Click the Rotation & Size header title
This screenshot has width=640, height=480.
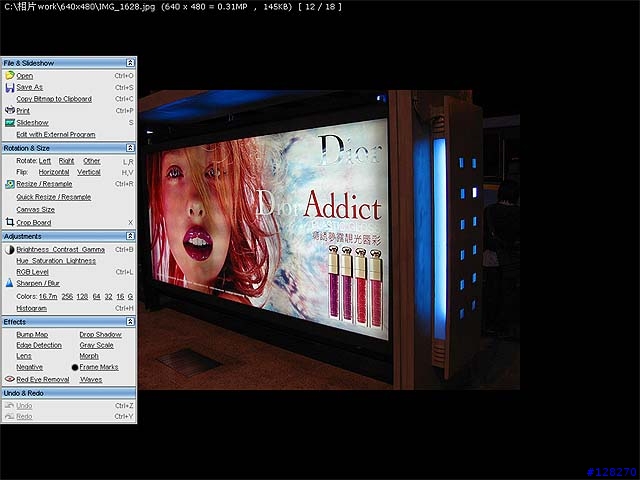[x=27, y=148]
